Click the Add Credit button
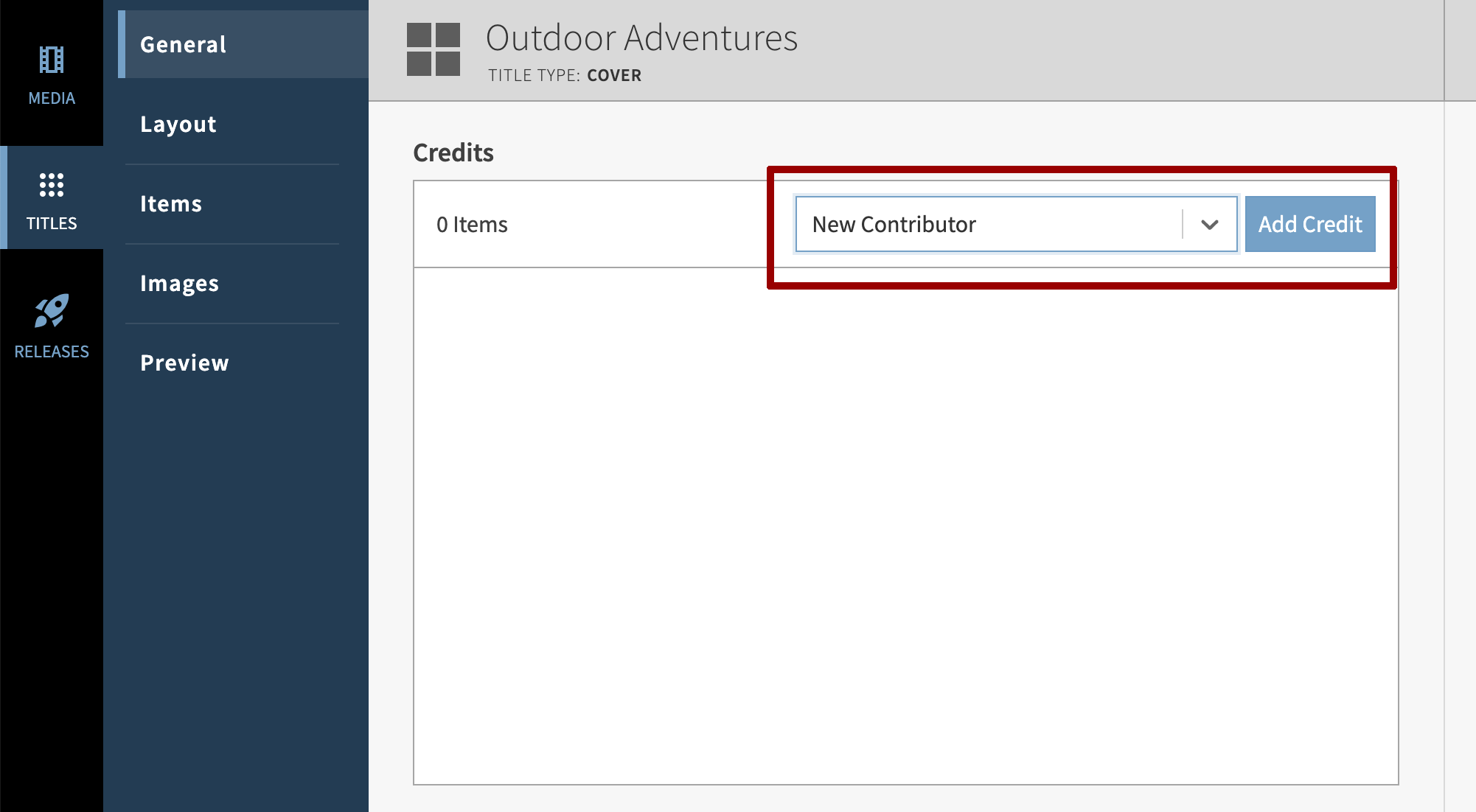1476x812 pixels. [x=1310, y=224]
